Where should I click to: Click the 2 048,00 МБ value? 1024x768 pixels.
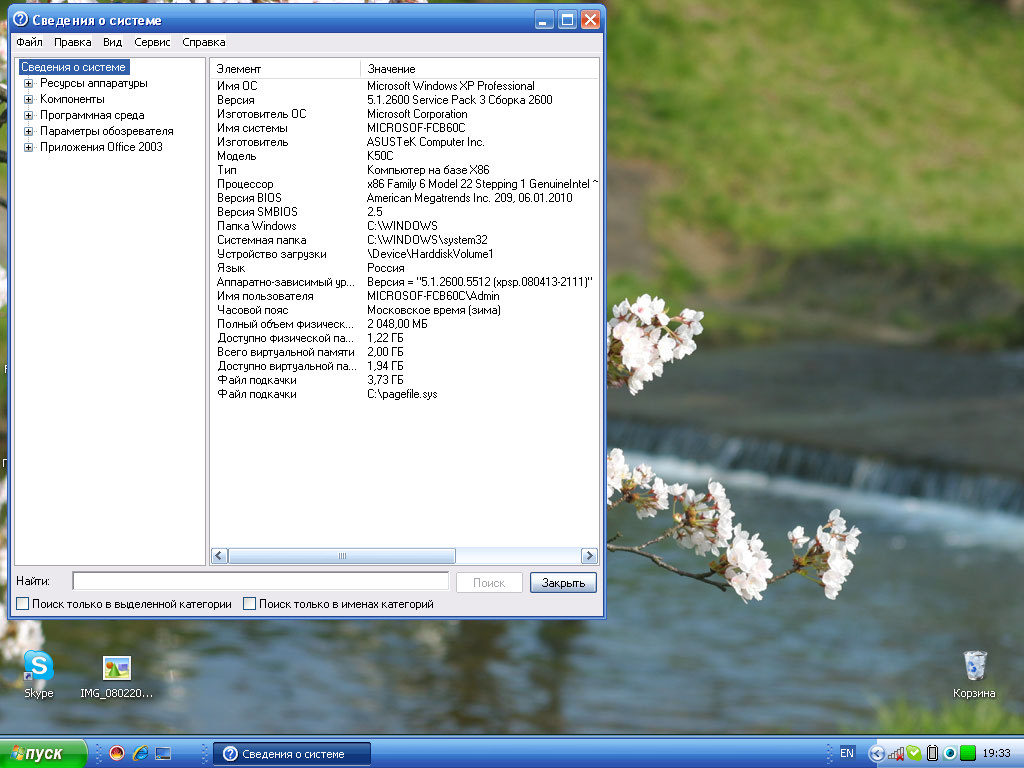(x=397, y=324)
